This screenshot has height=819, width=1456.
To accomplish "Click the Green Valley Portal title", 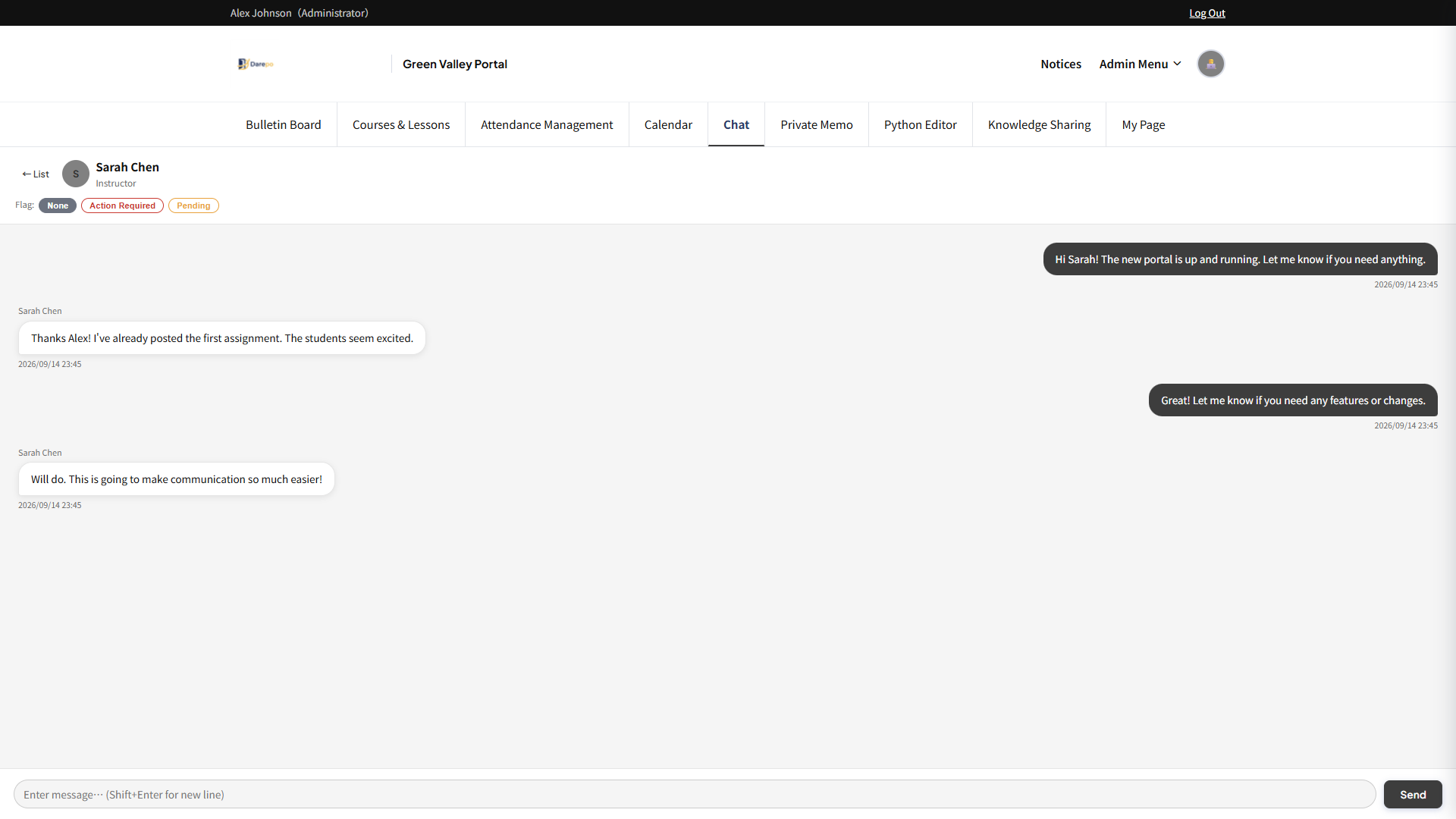I will point(455,64).
